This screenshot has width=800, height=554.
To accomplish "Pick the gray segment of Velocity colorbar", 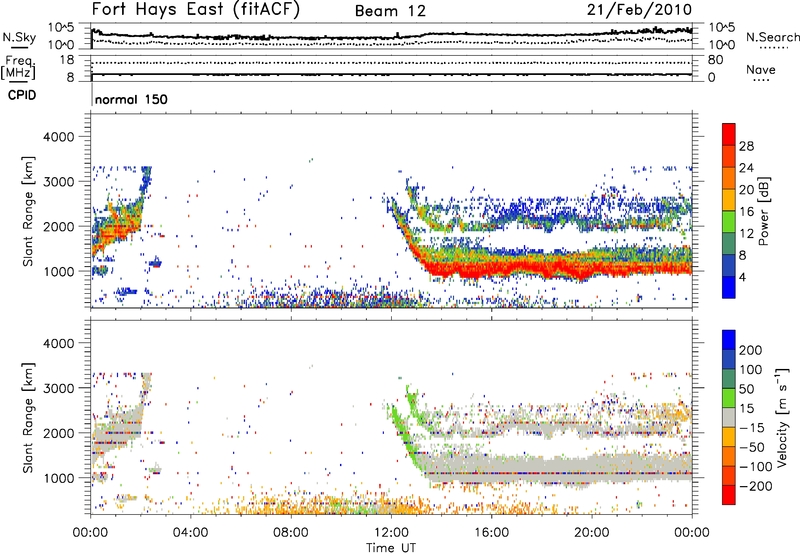I will pos(729,418).
